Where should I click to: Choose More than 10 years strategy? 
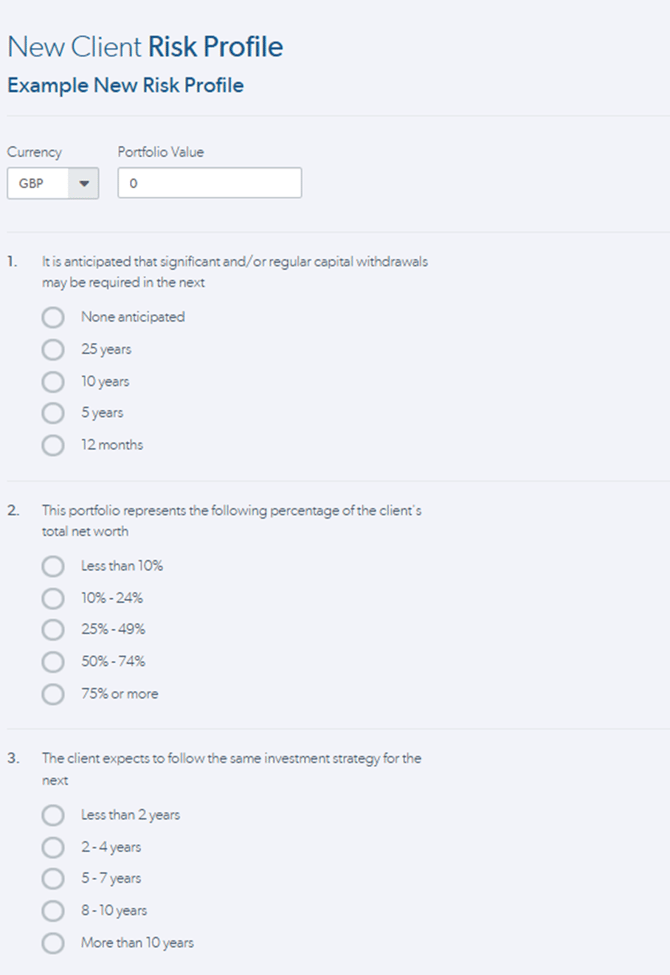[53, 943]
